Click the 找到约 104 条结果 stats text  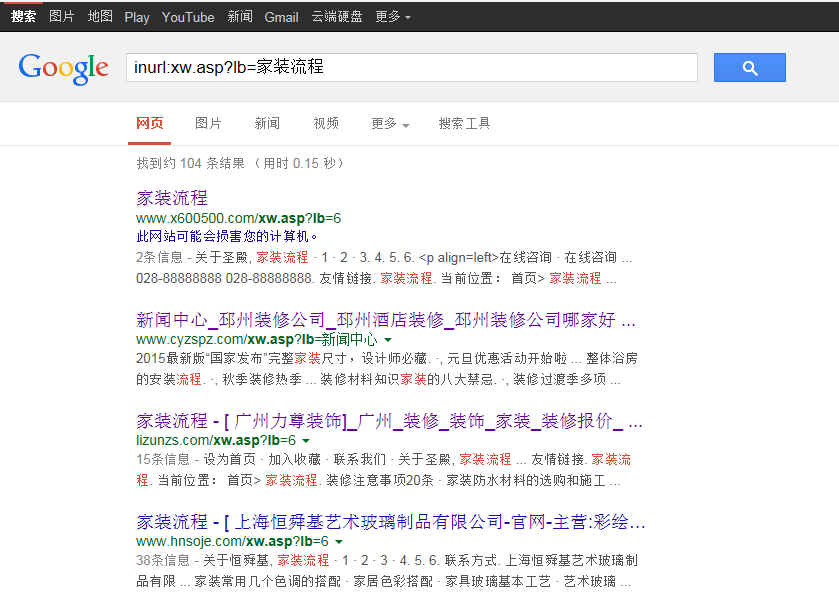coord(241,163)
